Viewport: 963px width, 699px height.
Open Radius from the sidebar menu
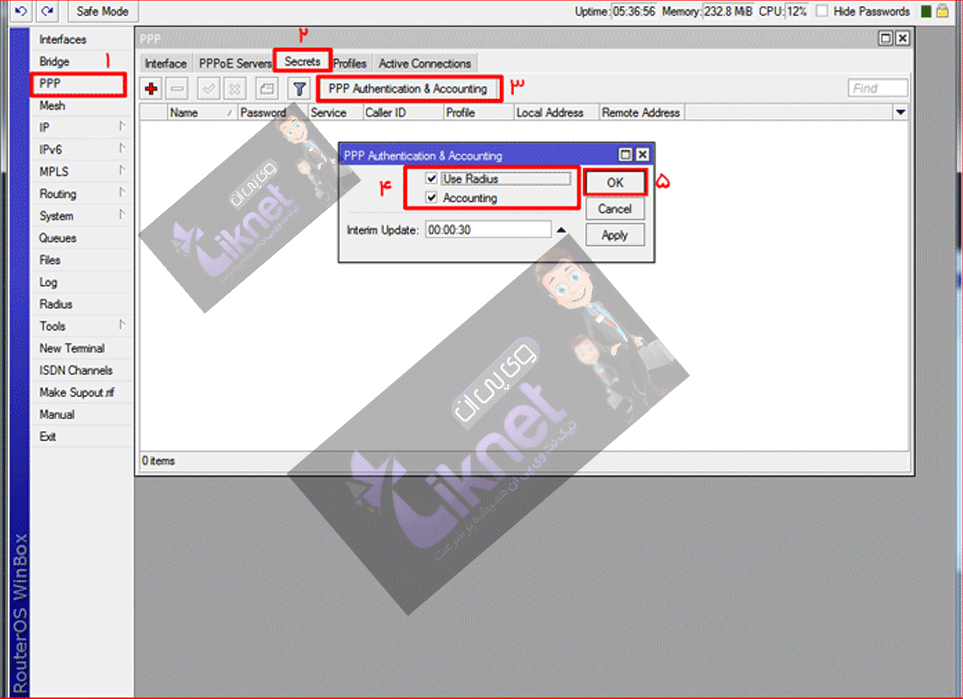point(56,304)
